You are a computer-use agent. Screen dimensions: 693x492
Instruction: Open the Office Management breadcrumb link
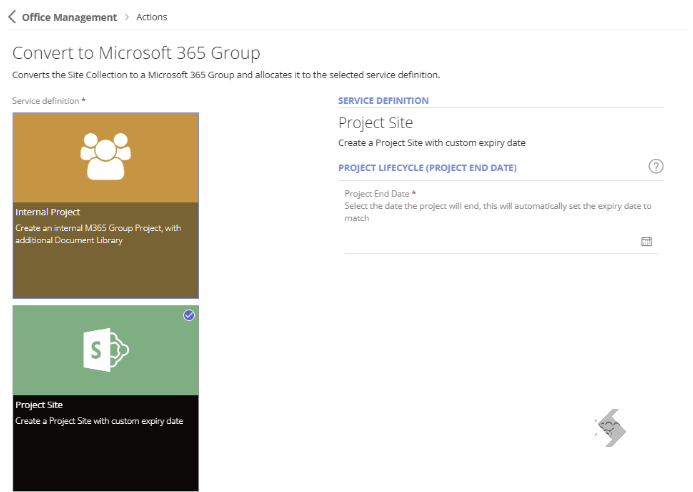coord(69,17)
